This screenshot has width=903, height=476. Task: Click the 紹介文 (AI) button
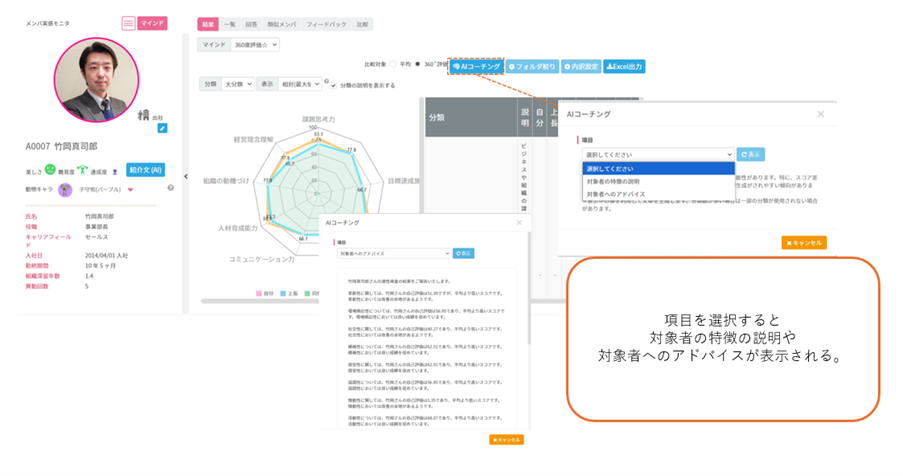pyautogui.click(x=145, y=171)
